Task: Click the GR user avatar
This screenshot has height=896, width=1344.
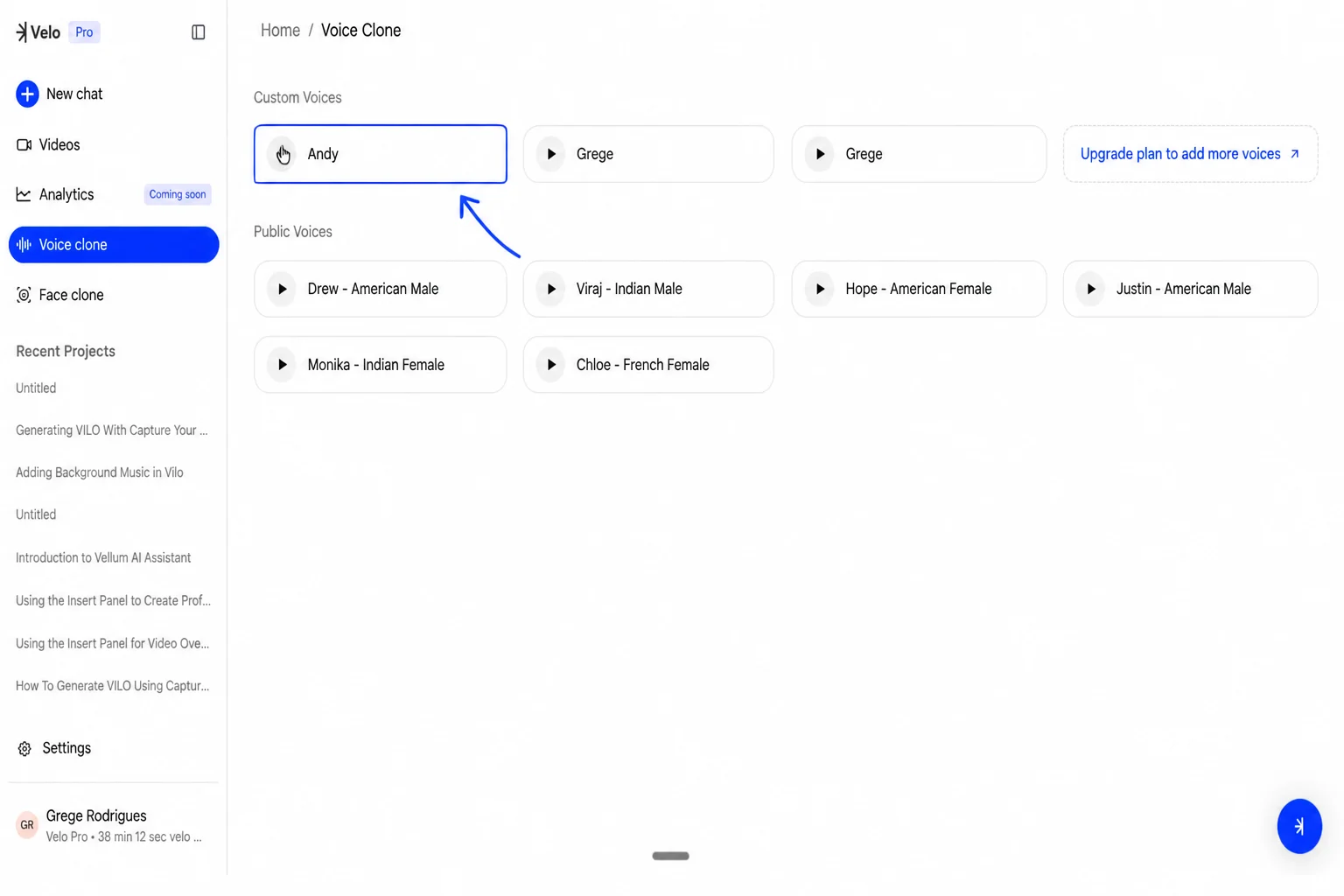Action: 27,825
